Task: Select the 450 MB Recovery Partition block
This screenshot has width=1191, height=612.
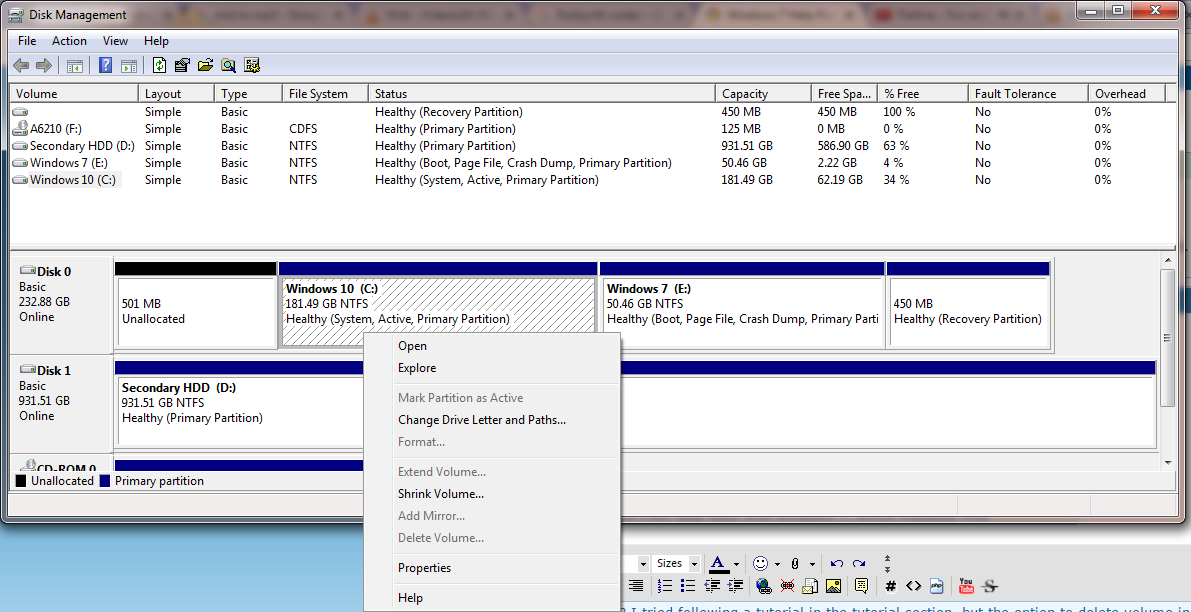Action: pos(968,306)
